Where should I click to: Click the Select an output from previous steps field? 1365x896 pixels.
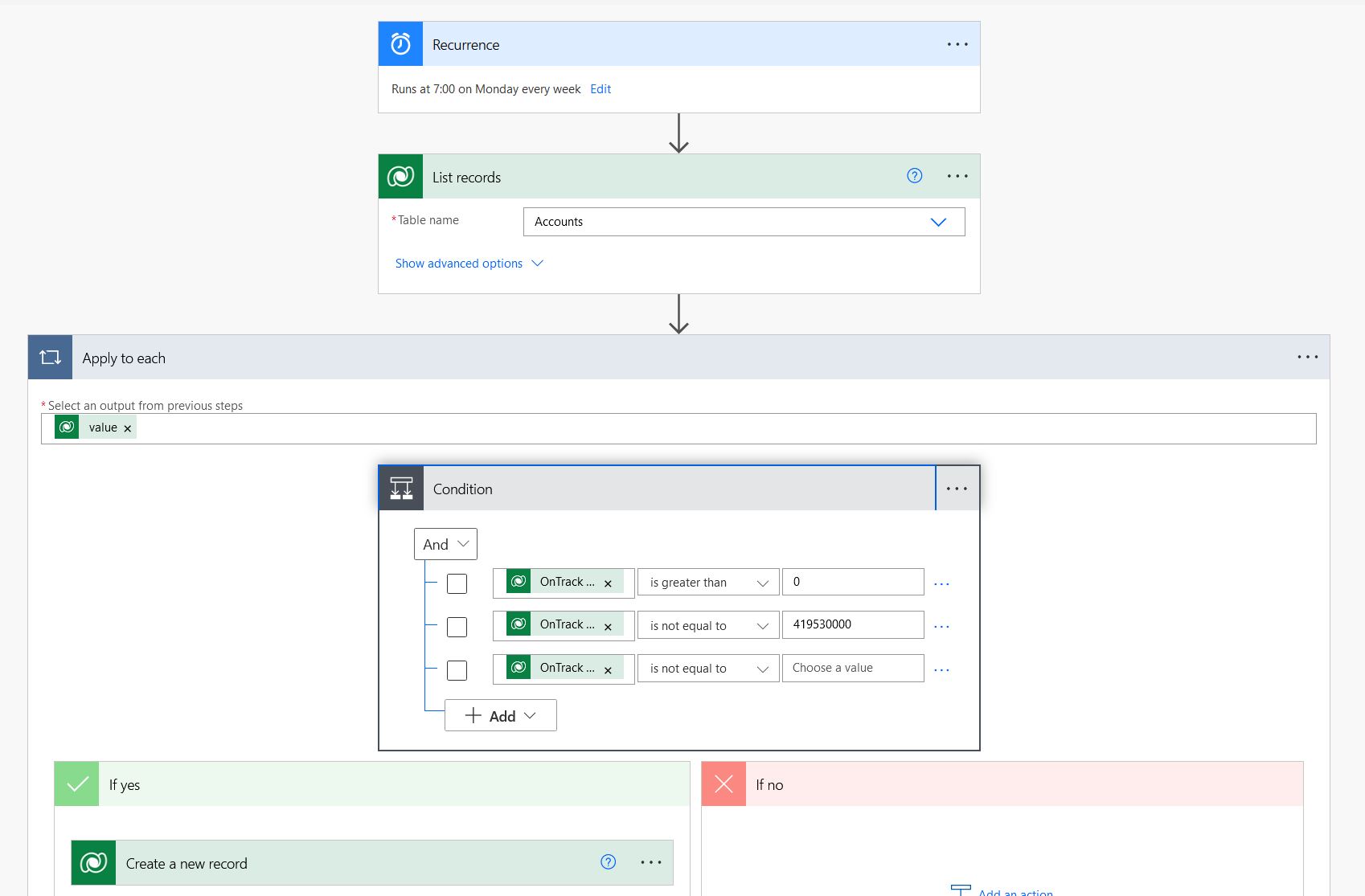coord(678,428)
